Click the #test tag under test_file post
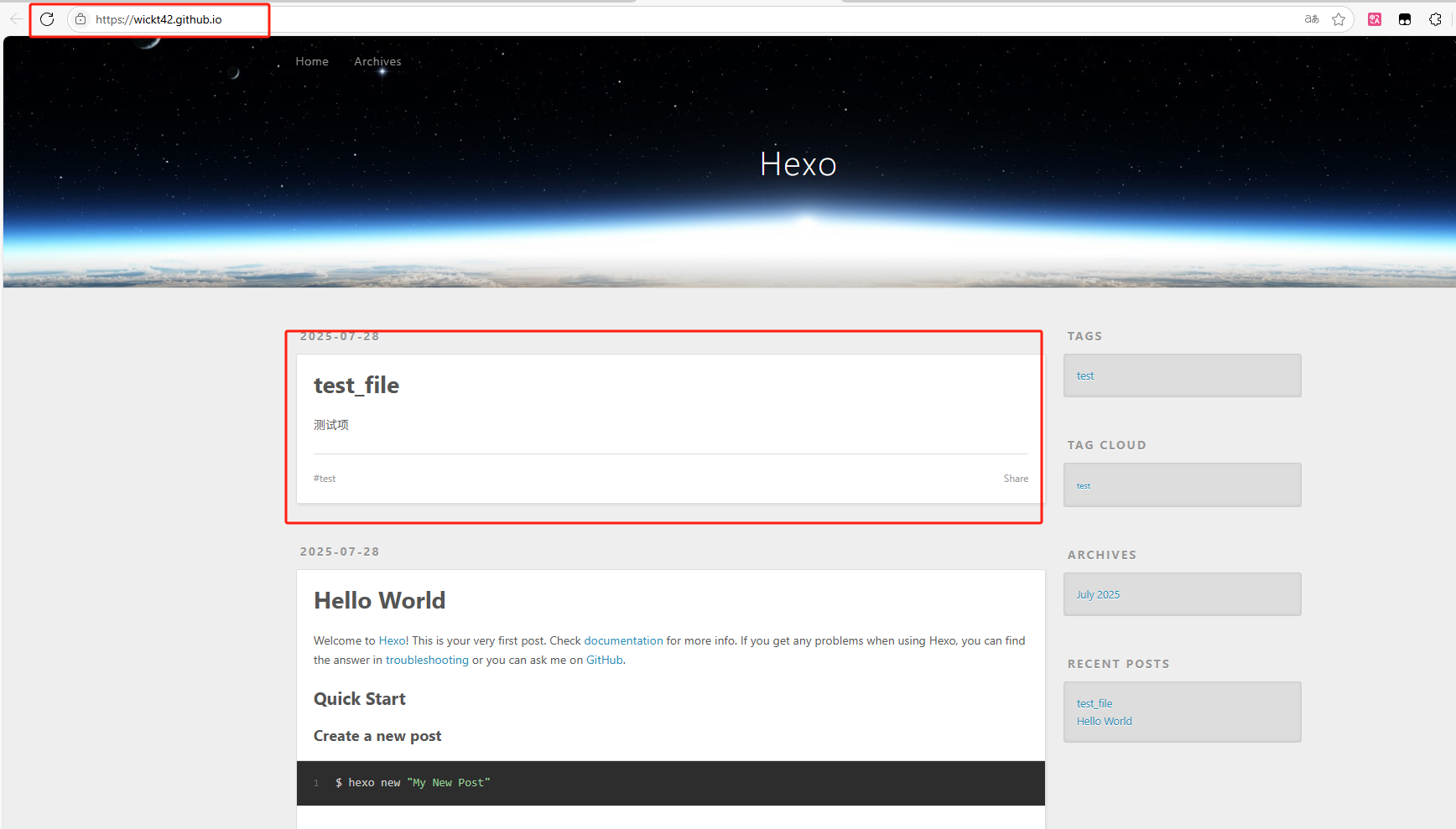Image resolution: width=1456 pixels, height=829 pixels. 325,479
